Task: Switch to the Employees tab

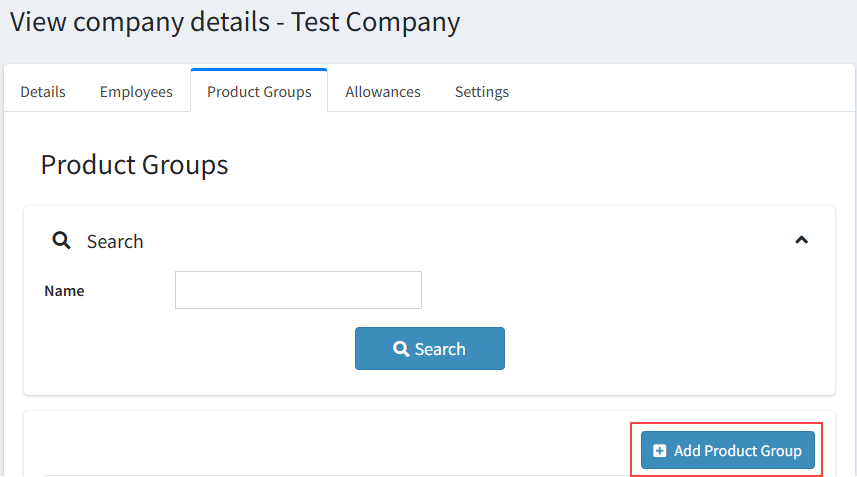Action: pos(136,92)
